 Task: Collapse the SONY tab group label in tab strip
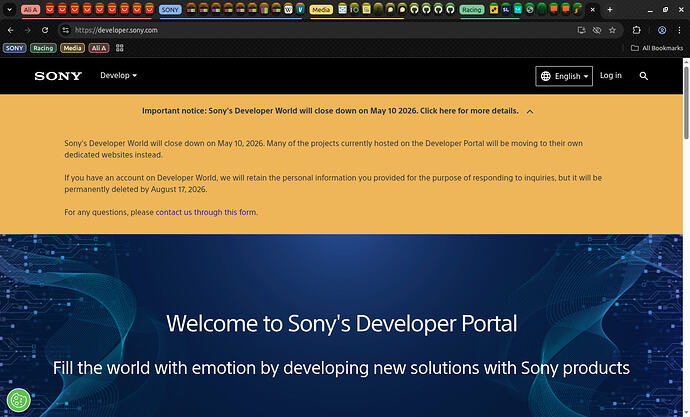[170, 10]
